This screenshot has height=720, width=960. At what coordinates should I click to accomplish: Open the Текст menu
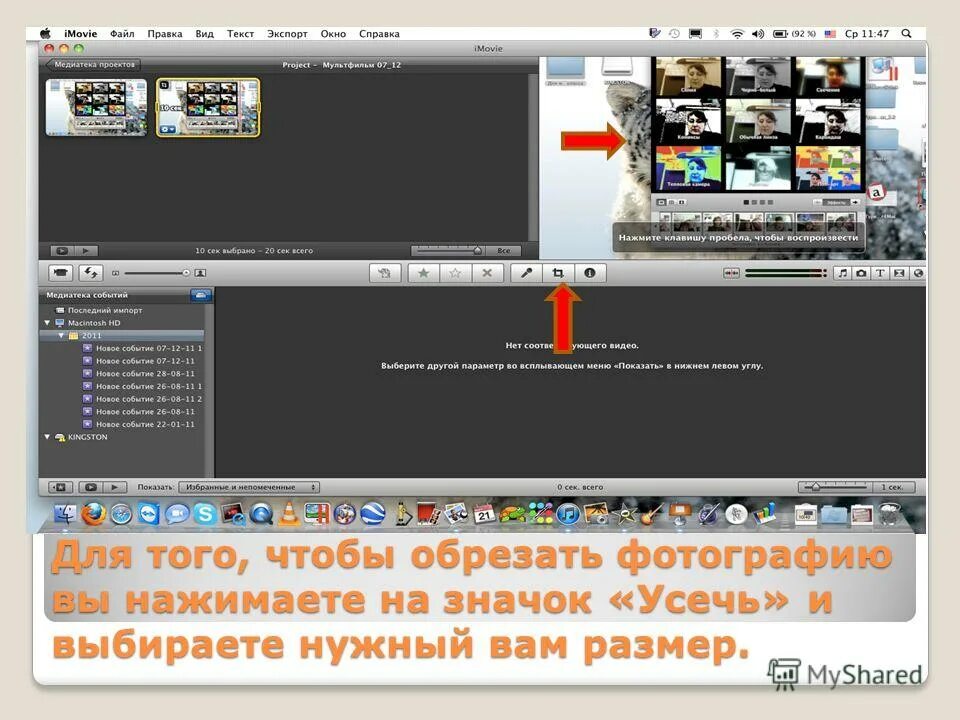click(x=240, y=34)
